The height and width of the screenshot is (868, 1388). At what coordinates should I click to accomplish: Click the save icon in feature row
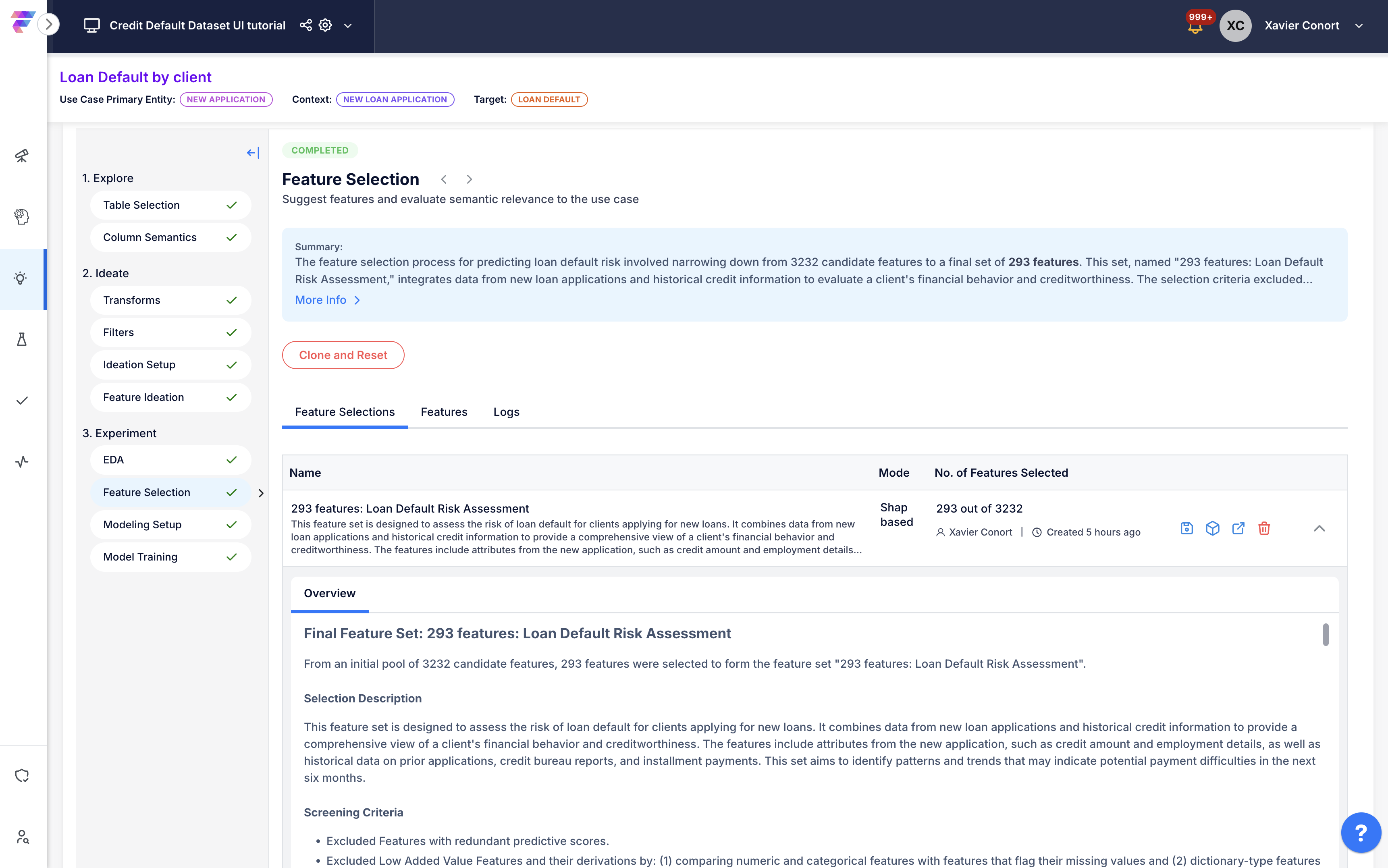1186,528
